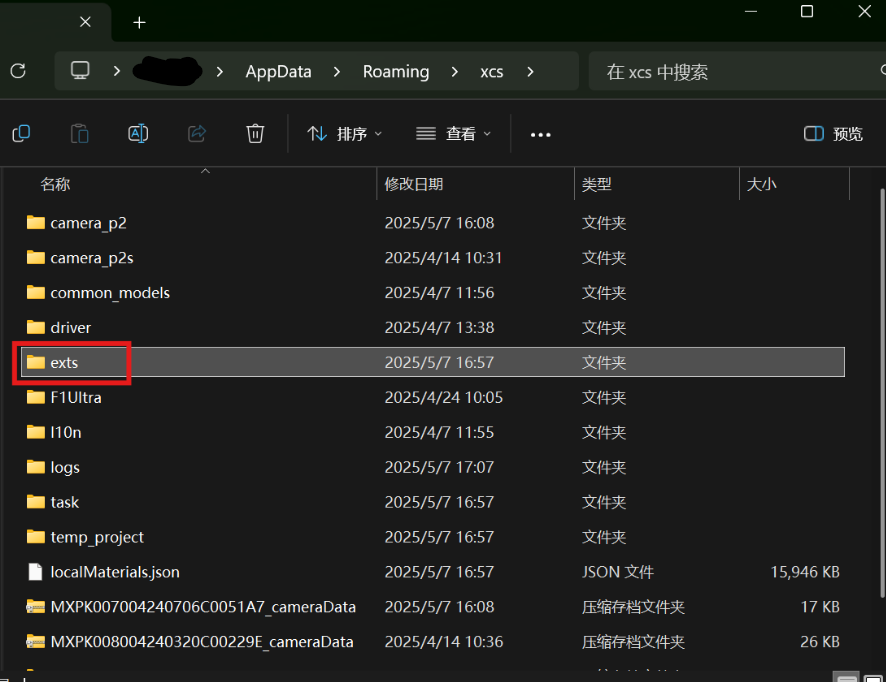
Task: Sort by the 大小 column header
Action: (x=762, y=184)
